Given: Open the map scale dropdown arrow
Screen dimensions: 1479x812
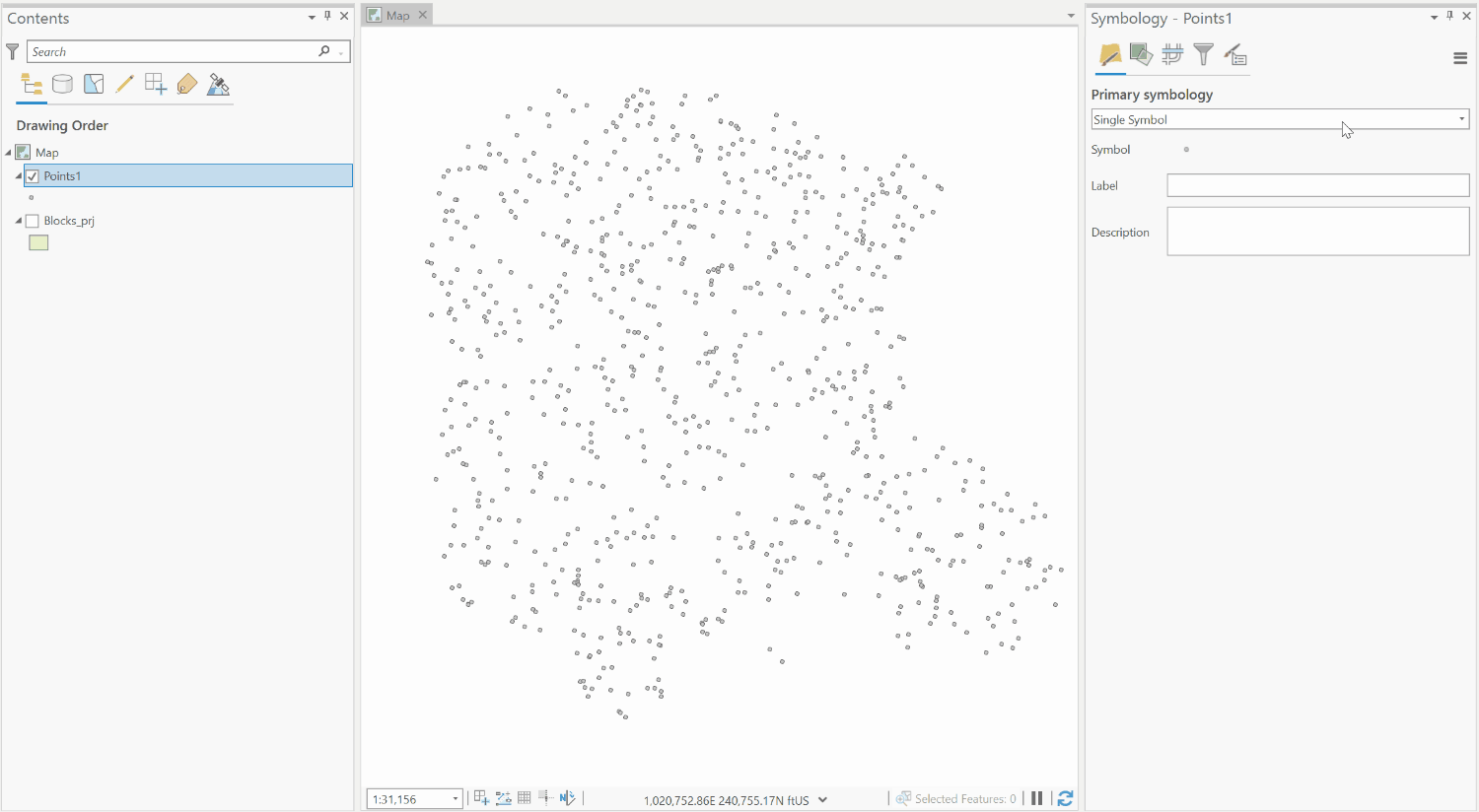Looking at the screenshot, I should tap(456, 799).
